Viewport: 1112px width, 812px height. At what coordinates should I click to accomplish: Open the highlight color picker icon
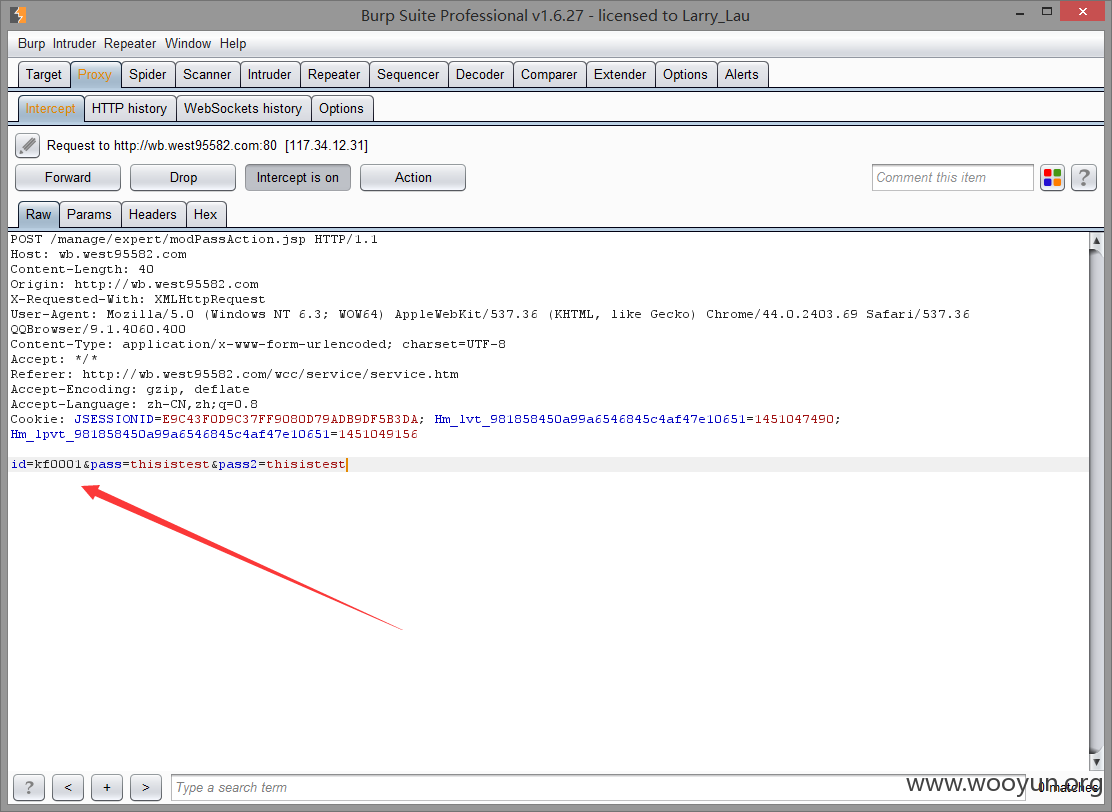pos(1052,177)
